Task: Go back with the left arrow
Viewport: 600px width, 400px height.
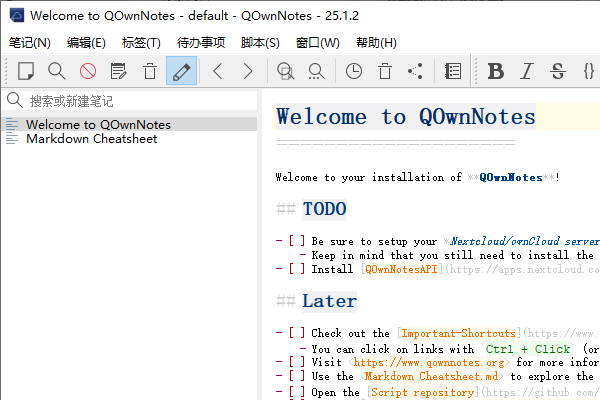Action: (218, 71)
